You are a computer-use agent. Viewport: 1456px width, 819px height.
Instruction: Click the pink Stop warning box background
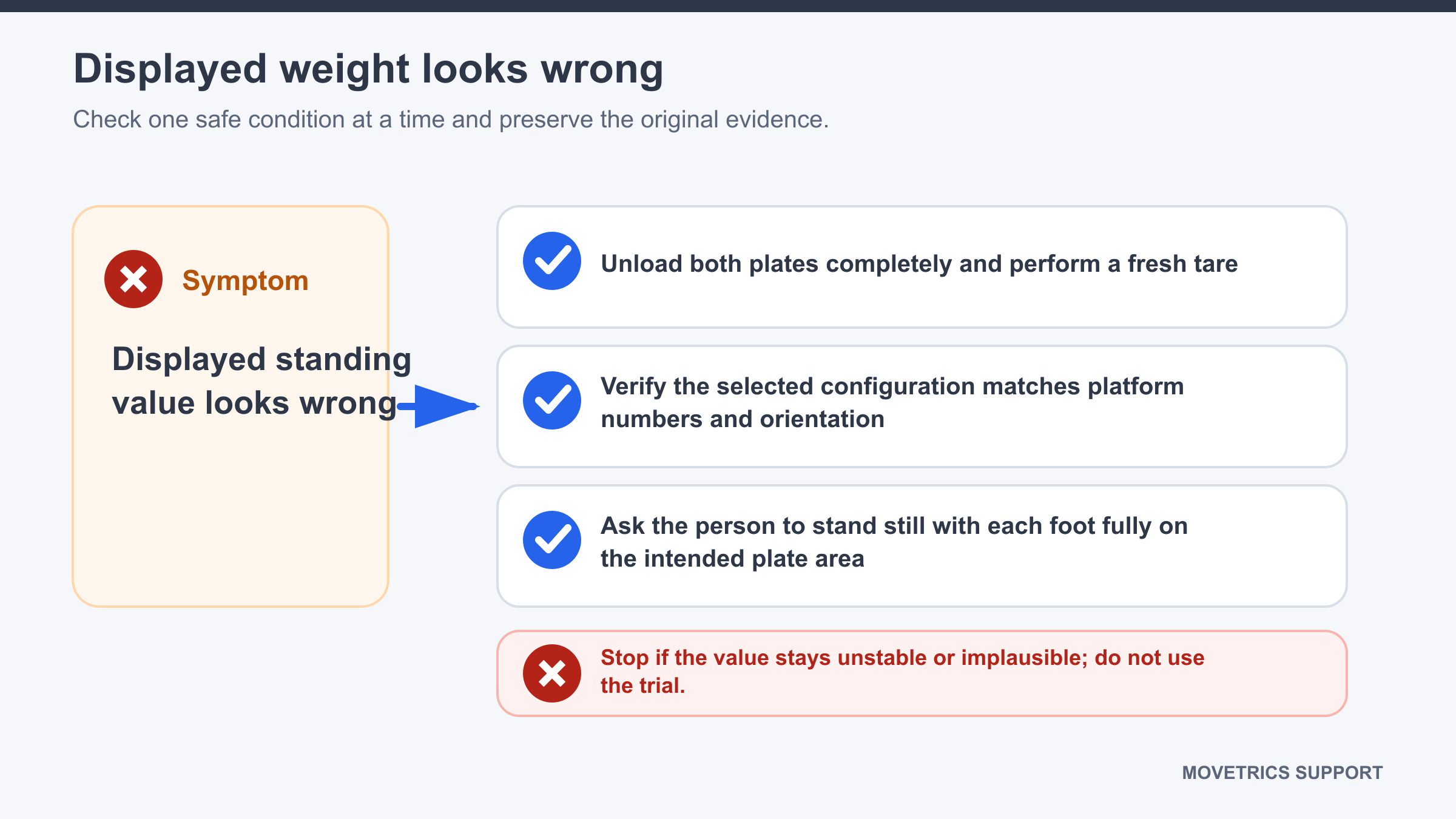click(x=1274, y=673)
